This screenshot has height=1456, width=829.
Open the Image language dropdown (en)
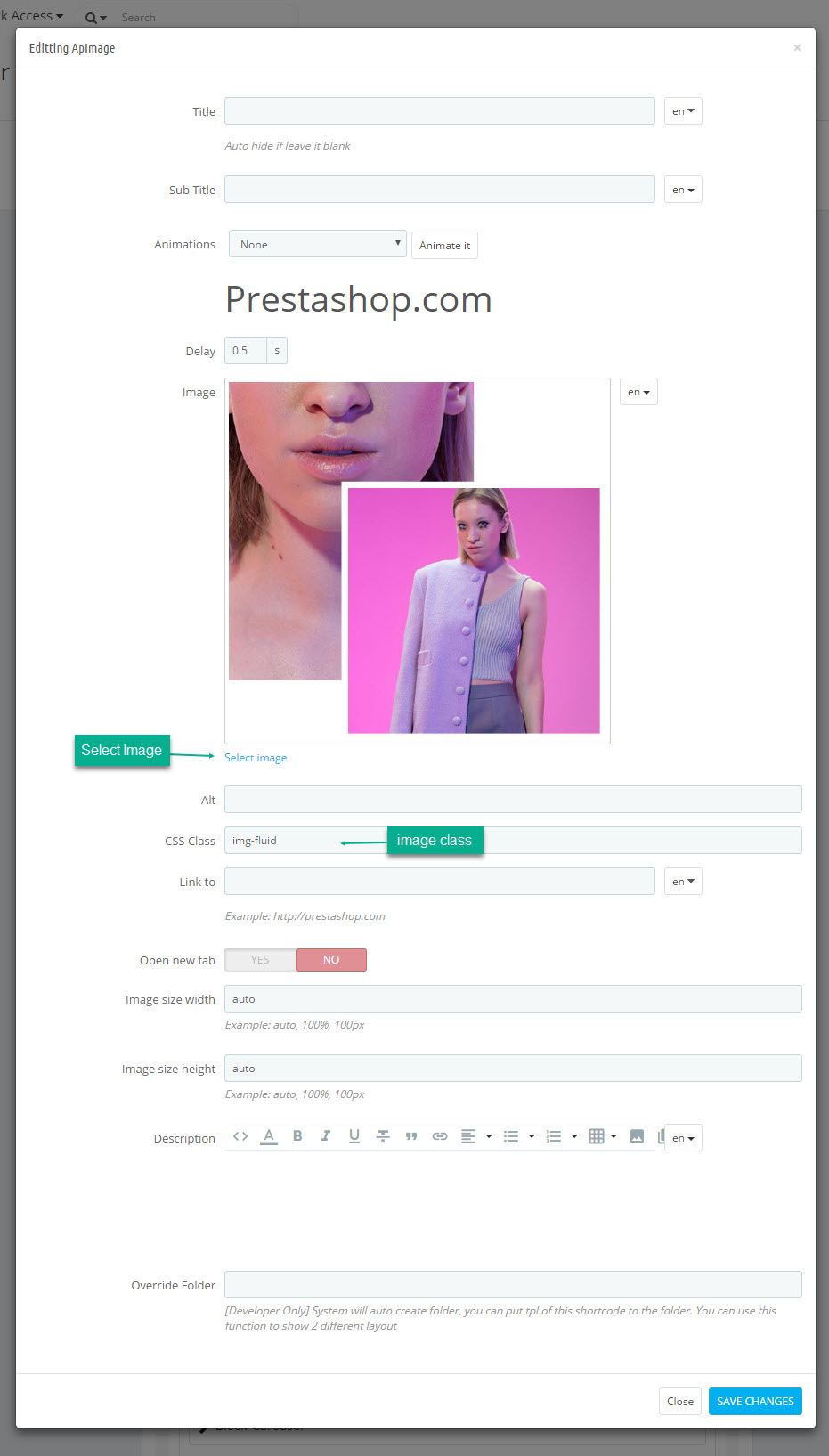pyautogui.click(x=638, y=392)
